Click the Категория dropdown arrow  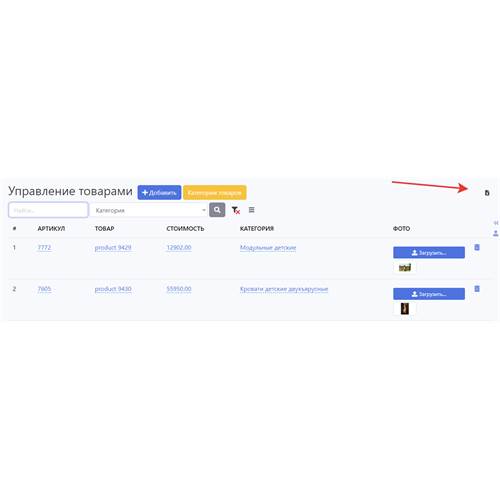coord(204,210)
